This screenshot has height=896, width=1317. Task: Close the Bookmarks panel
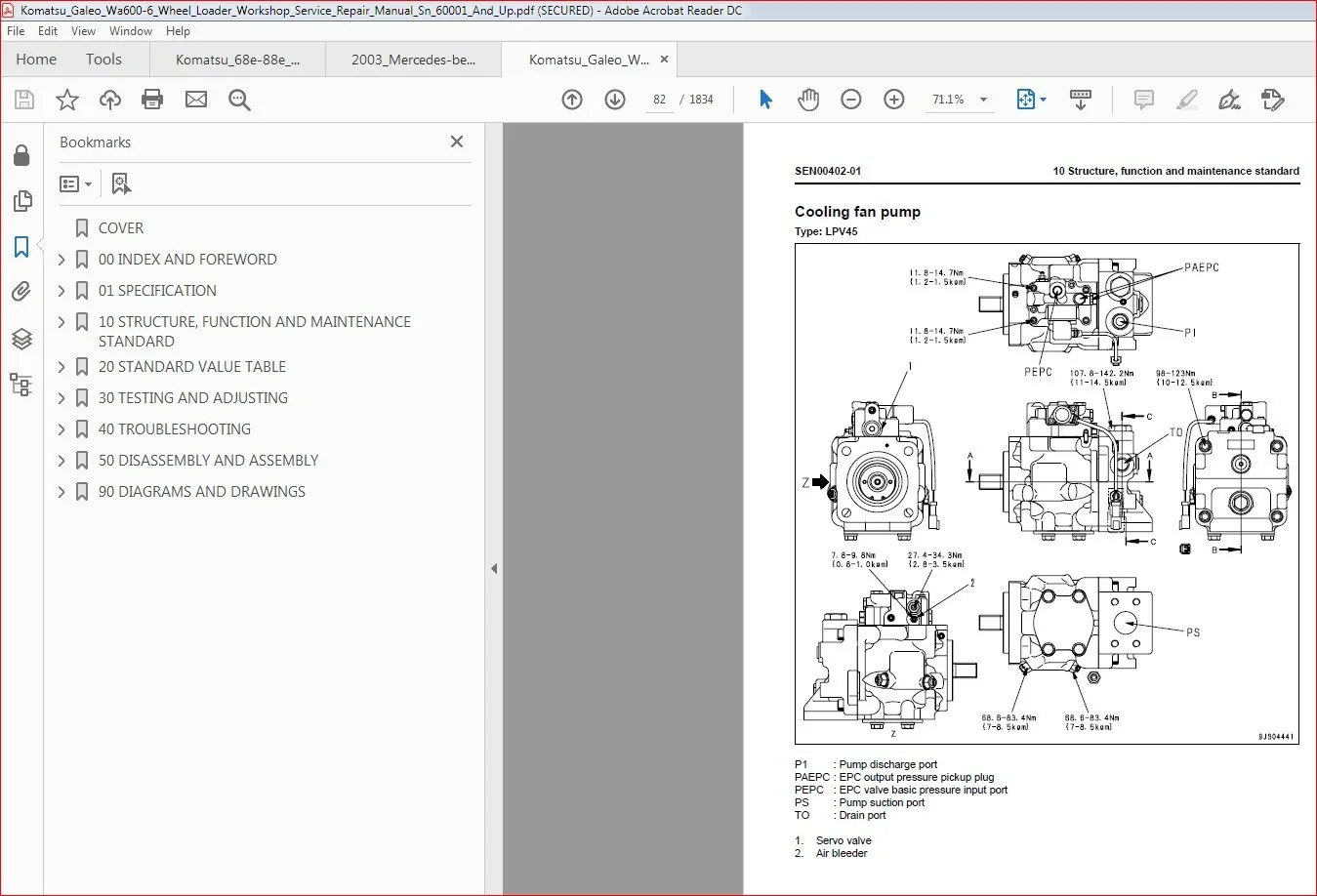(457, 142)
